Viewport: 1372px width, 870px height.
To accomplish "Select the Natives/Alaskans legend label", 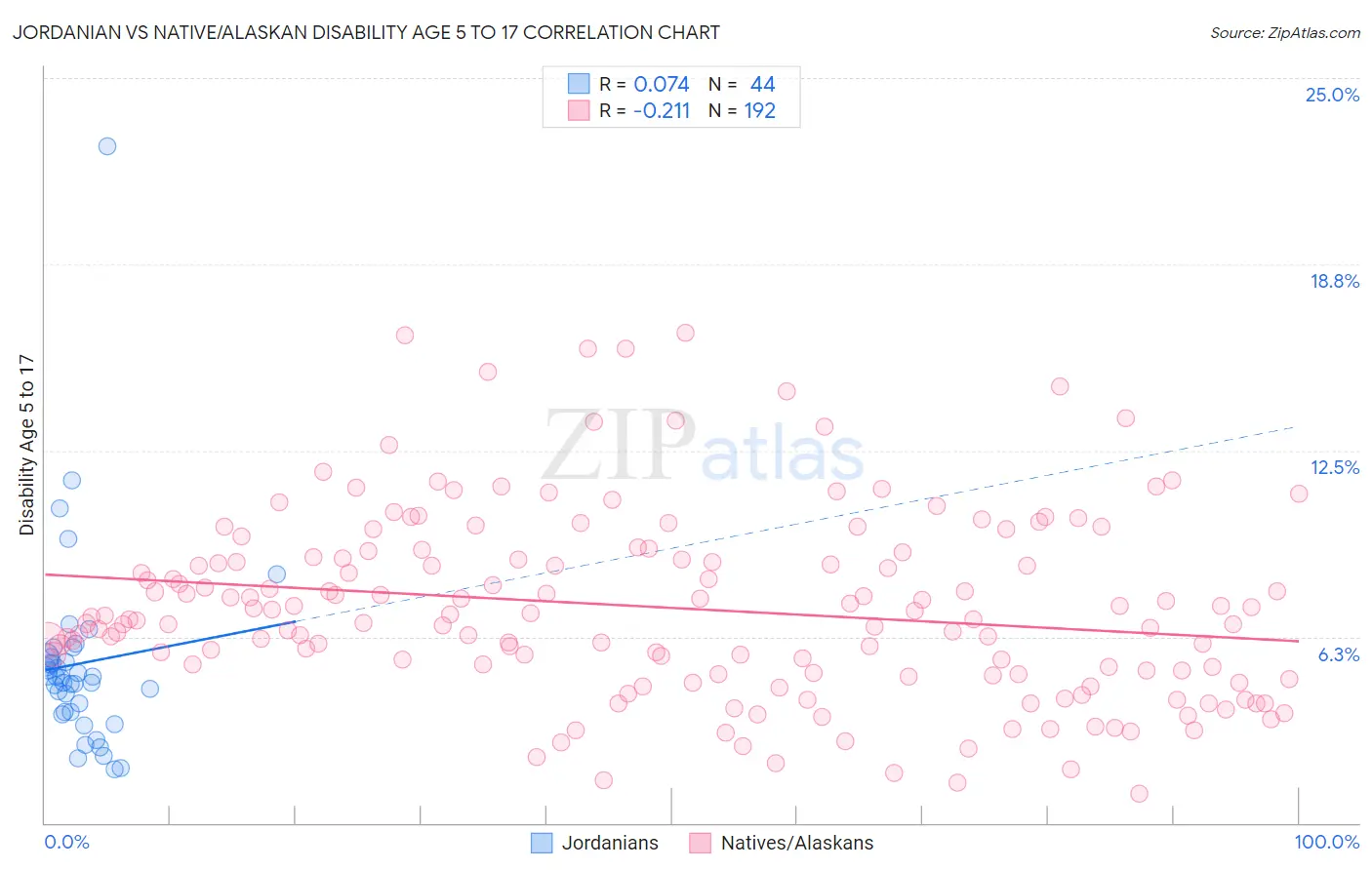I will tap(797, 843).
